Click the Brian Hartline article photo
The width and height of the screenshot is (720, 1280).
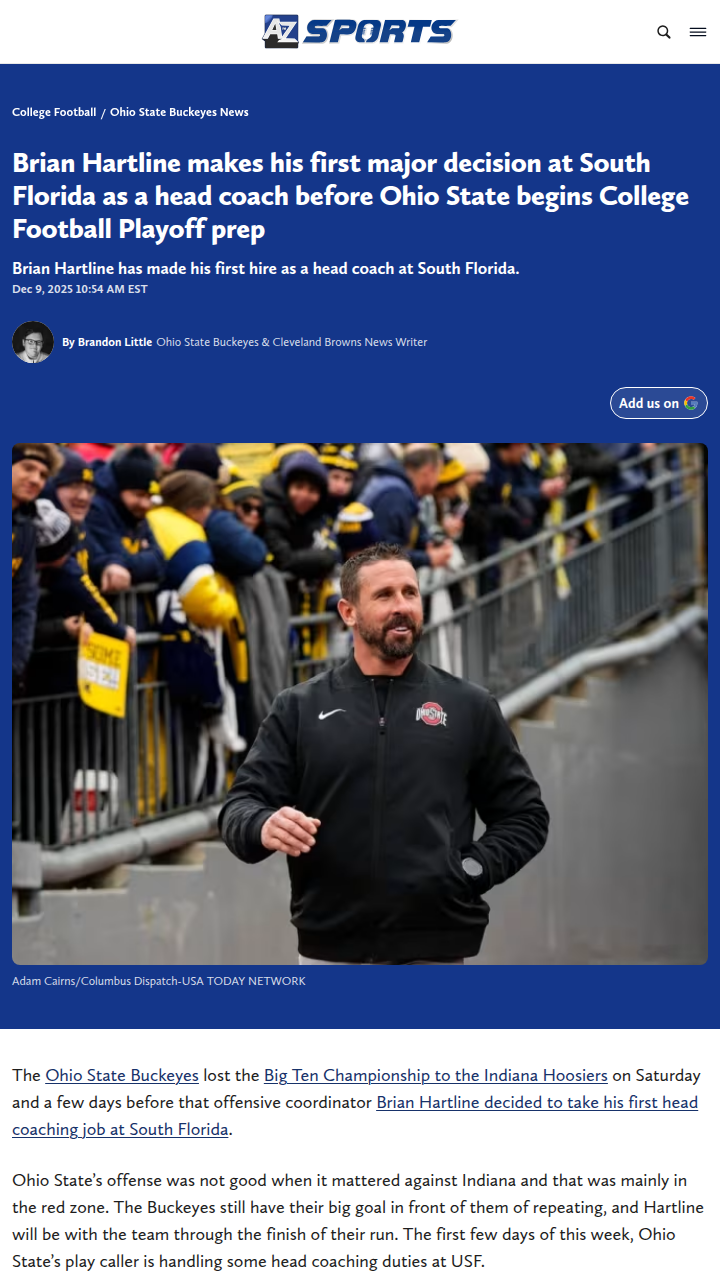coord(360,704)
